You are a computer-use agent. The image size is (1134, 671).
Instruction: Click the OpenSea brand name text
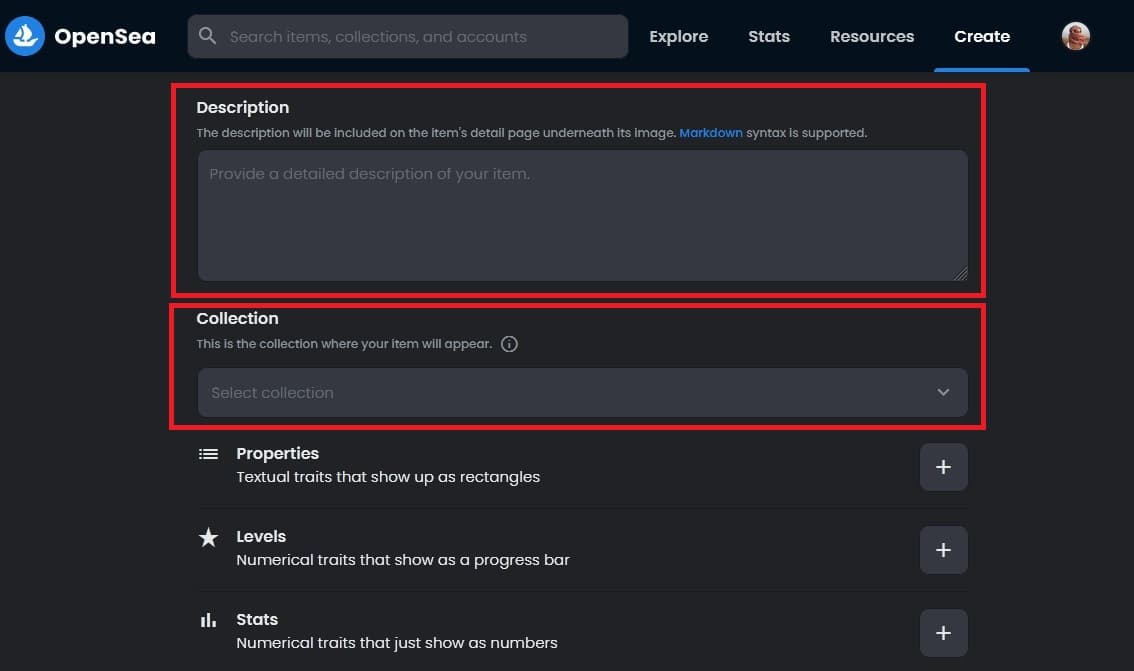(105, 36)
